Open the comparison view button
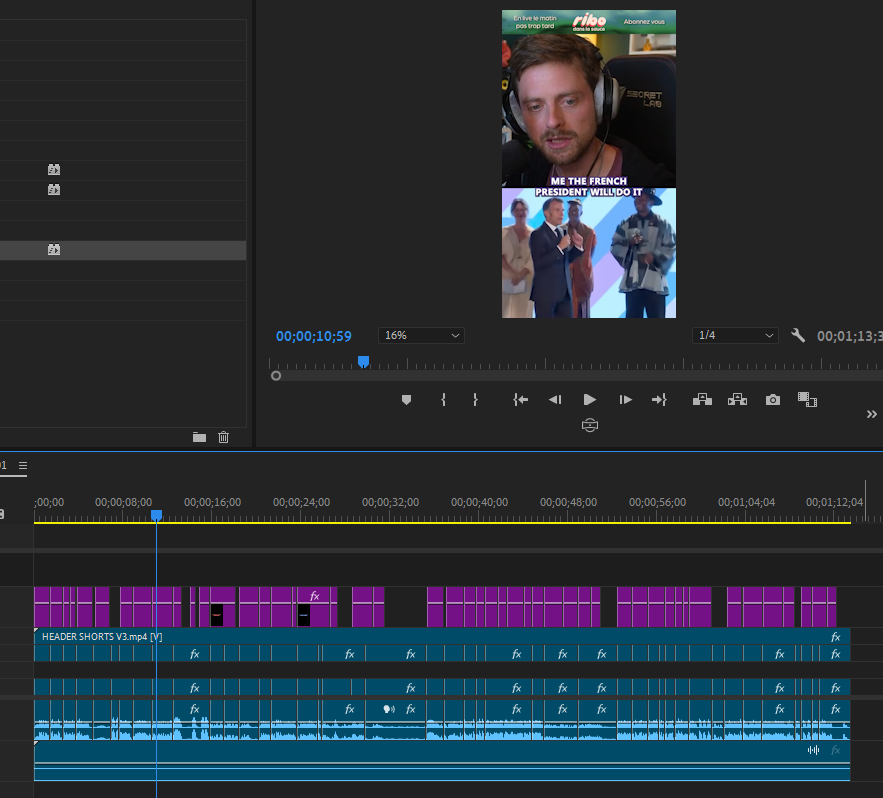883x798 pixels. point(807,400)
